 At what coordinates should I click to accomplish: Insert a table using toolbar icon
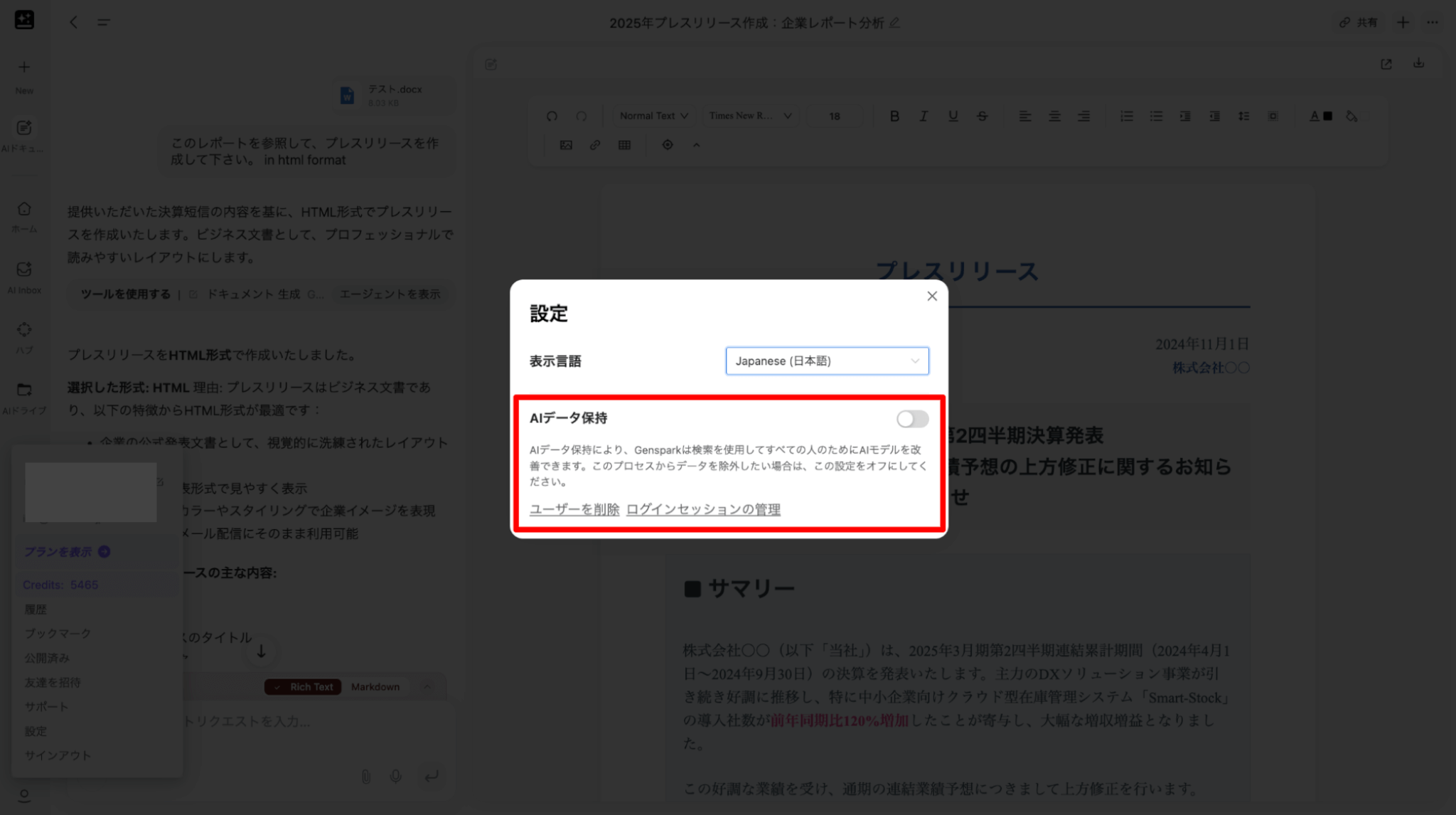click(624, 145)
